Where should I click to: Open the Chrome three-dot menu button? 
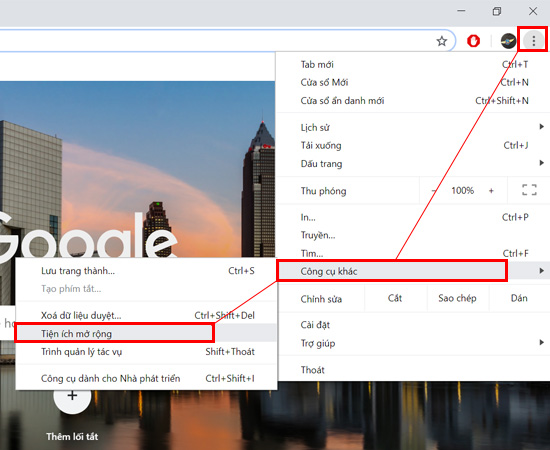pos(533,41)
